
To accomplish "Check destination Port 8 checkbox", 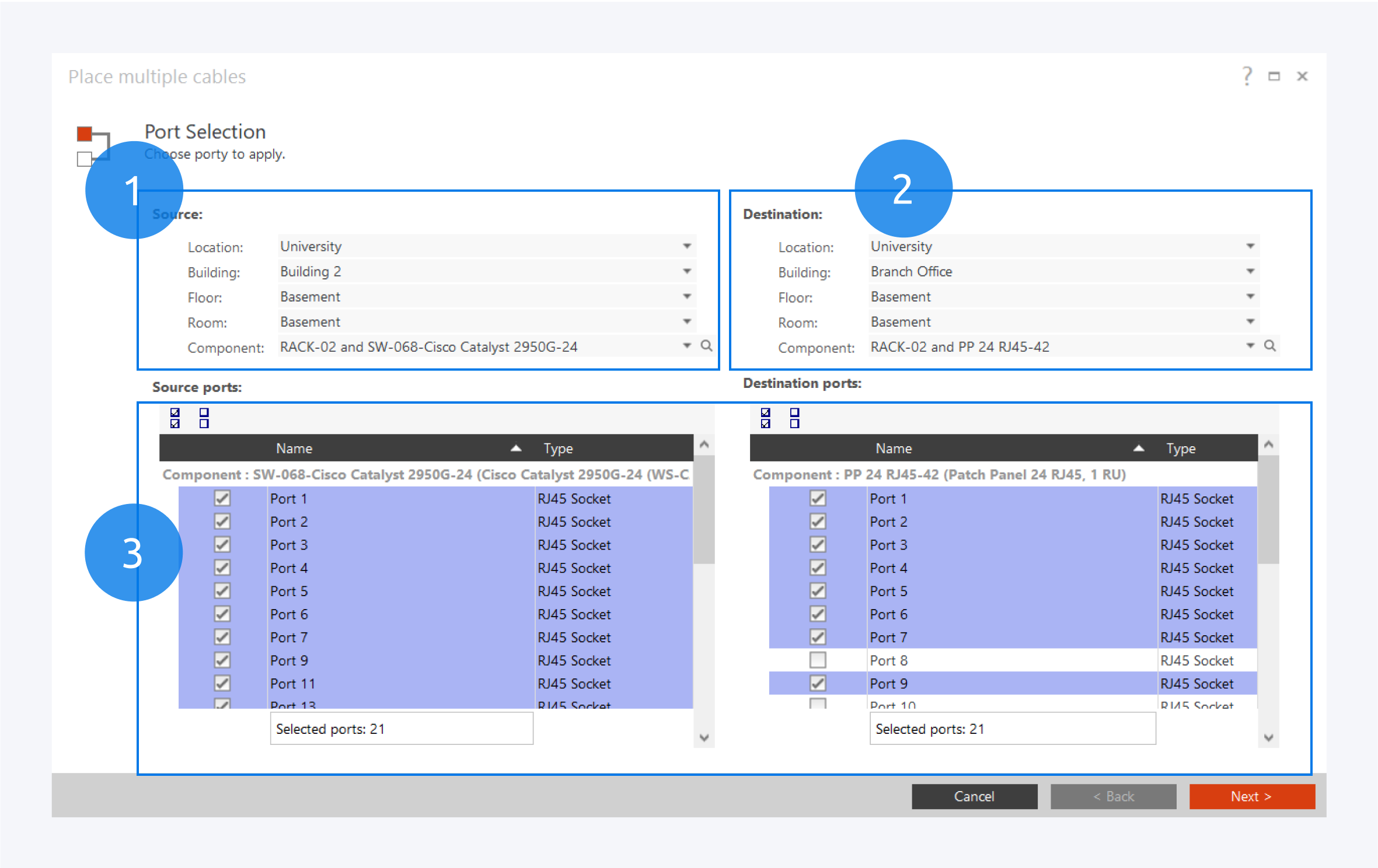I will (x=818, y=660).
